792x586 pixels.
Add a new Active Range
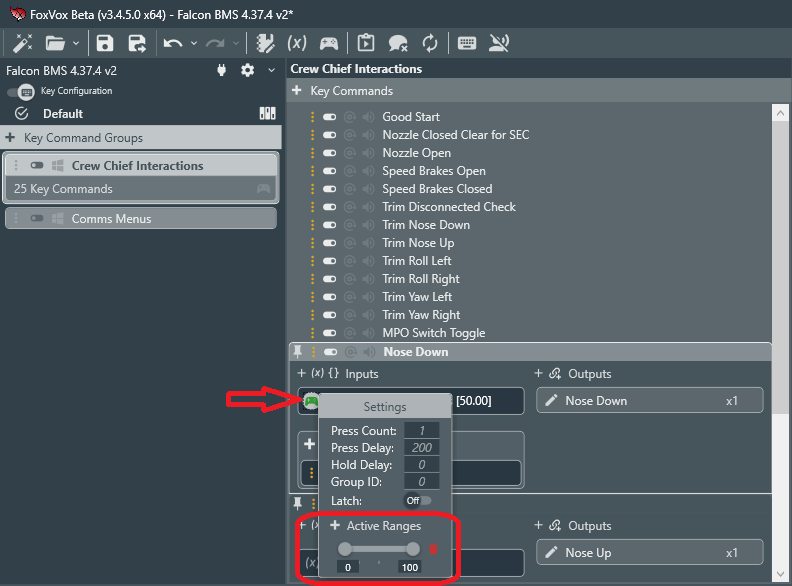coord(335,525)
